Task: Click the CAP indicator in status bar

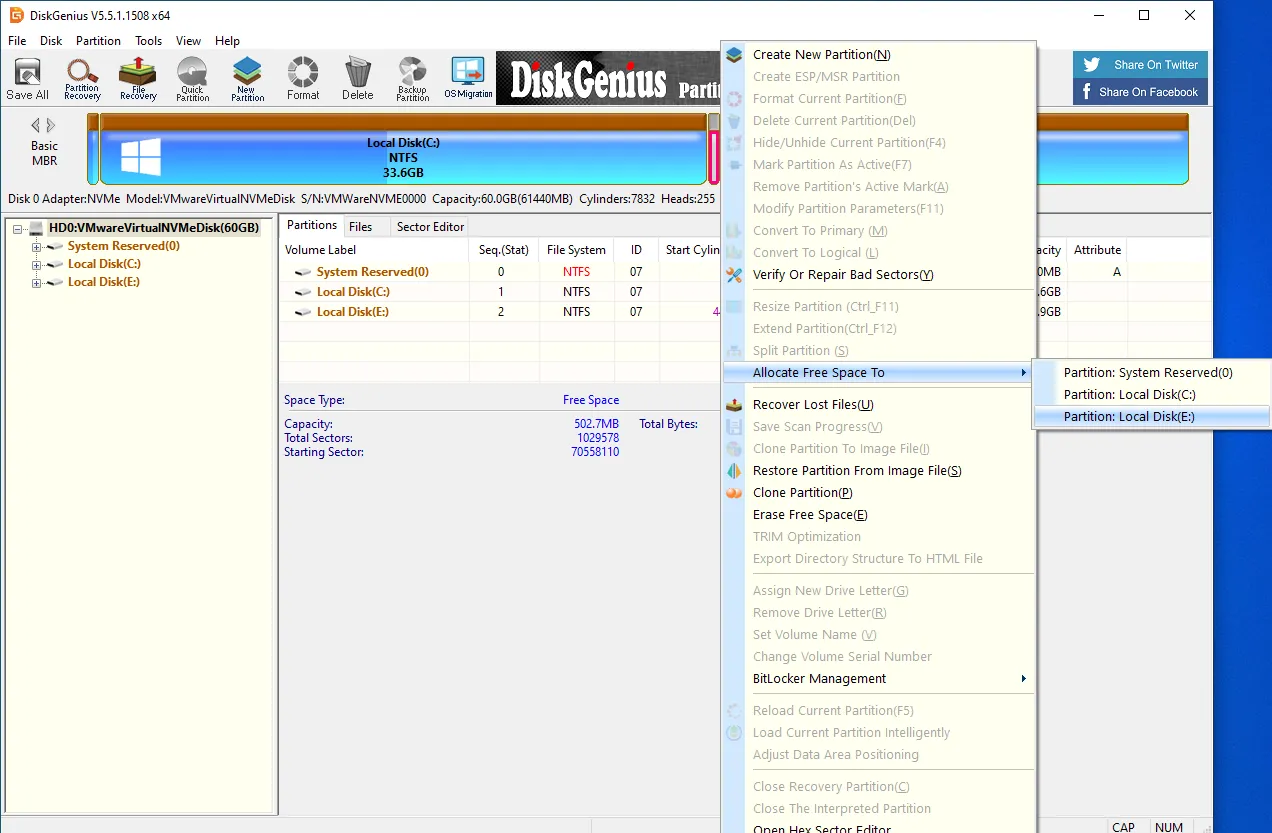Action: (1123, 827)
